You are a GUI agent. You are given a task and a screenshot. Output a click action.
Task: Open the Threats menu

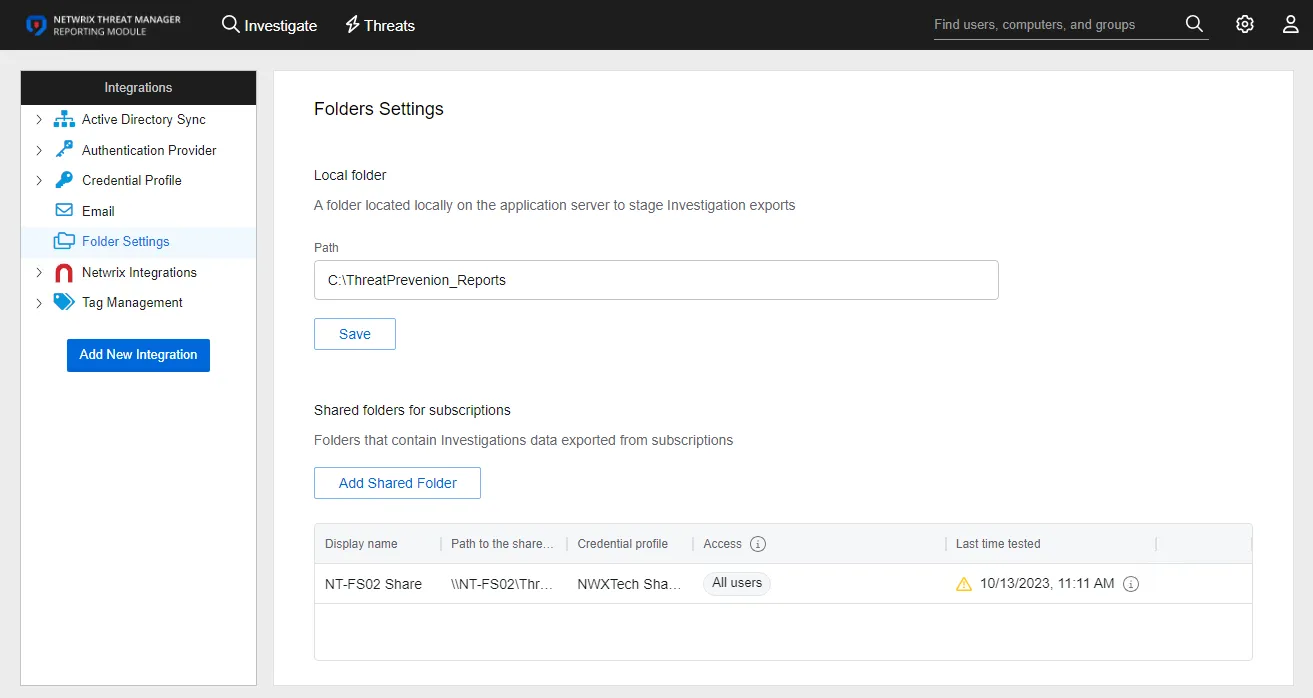point(379,25)
